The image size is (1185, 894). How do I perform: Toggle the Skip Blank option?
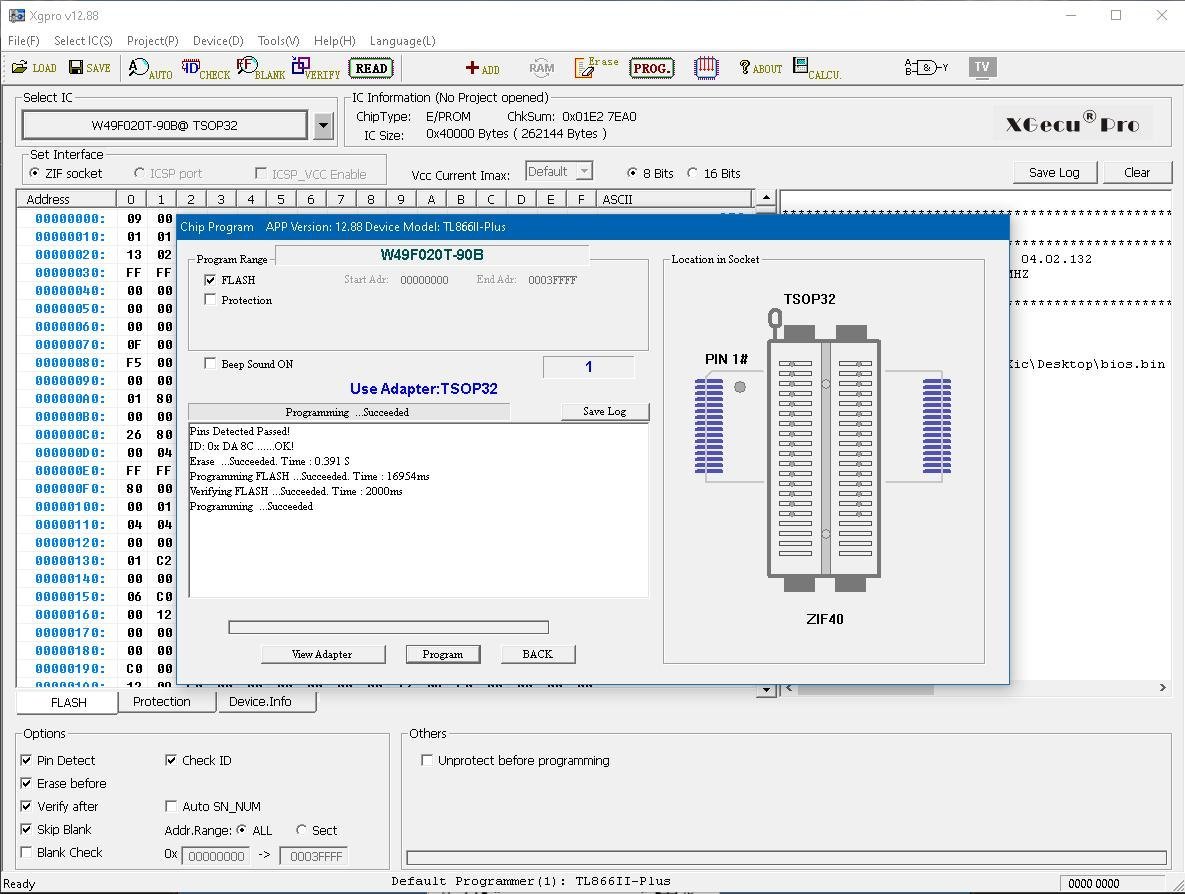(26, 829)
